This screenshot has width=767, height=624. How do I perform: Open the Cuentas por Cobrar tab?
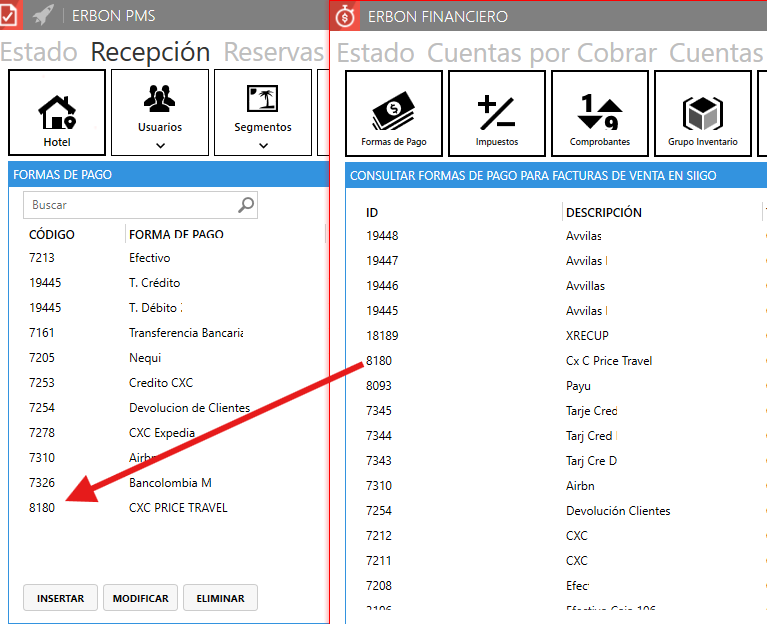(541, 53)
